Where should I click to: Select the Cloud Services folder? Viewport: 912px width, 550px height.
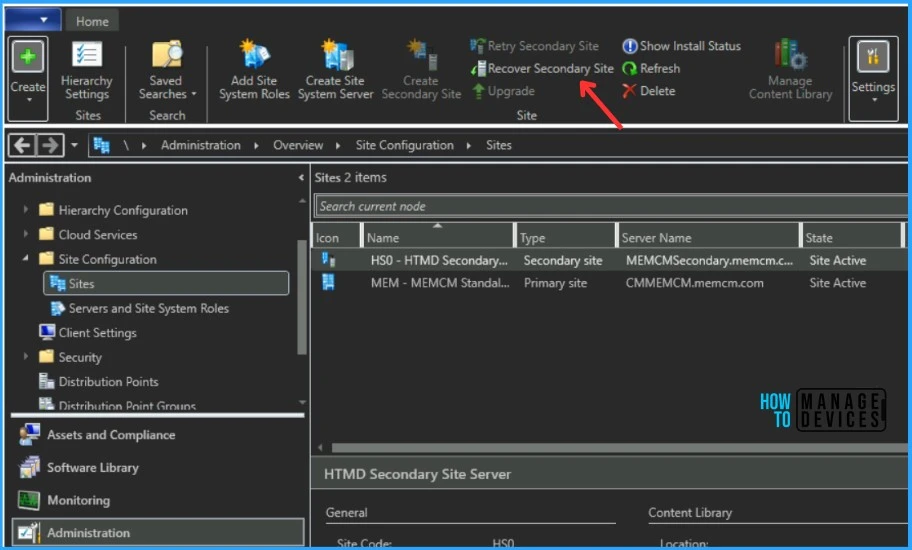point(88,235)
